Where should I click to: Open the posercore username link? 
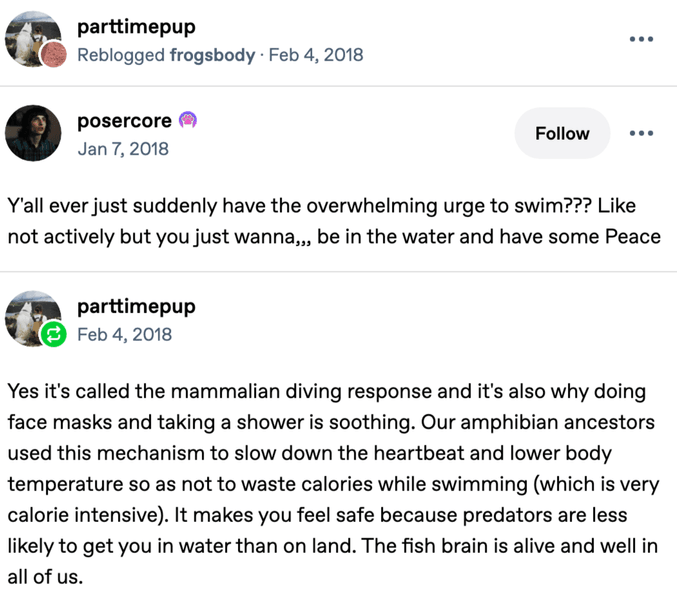coord(124,121)
